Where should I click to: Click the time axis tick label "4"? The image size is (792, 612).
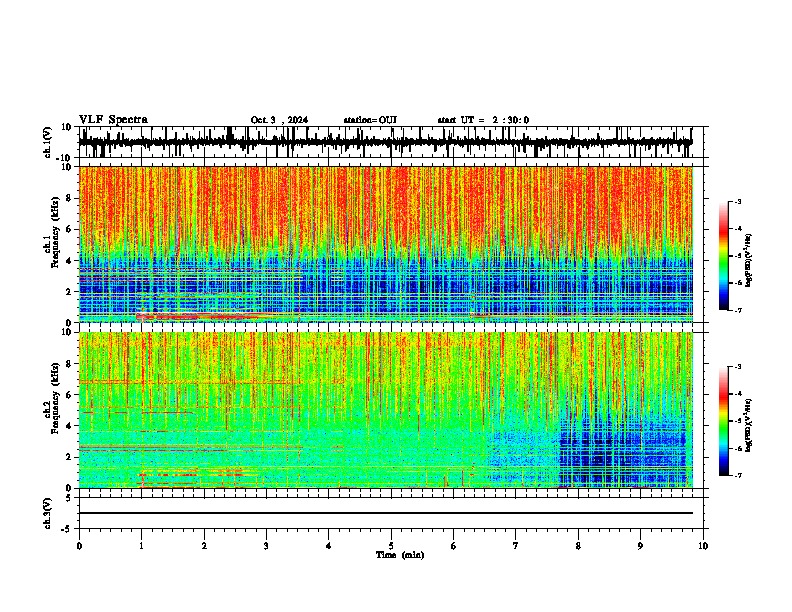(x=329, y=546)
